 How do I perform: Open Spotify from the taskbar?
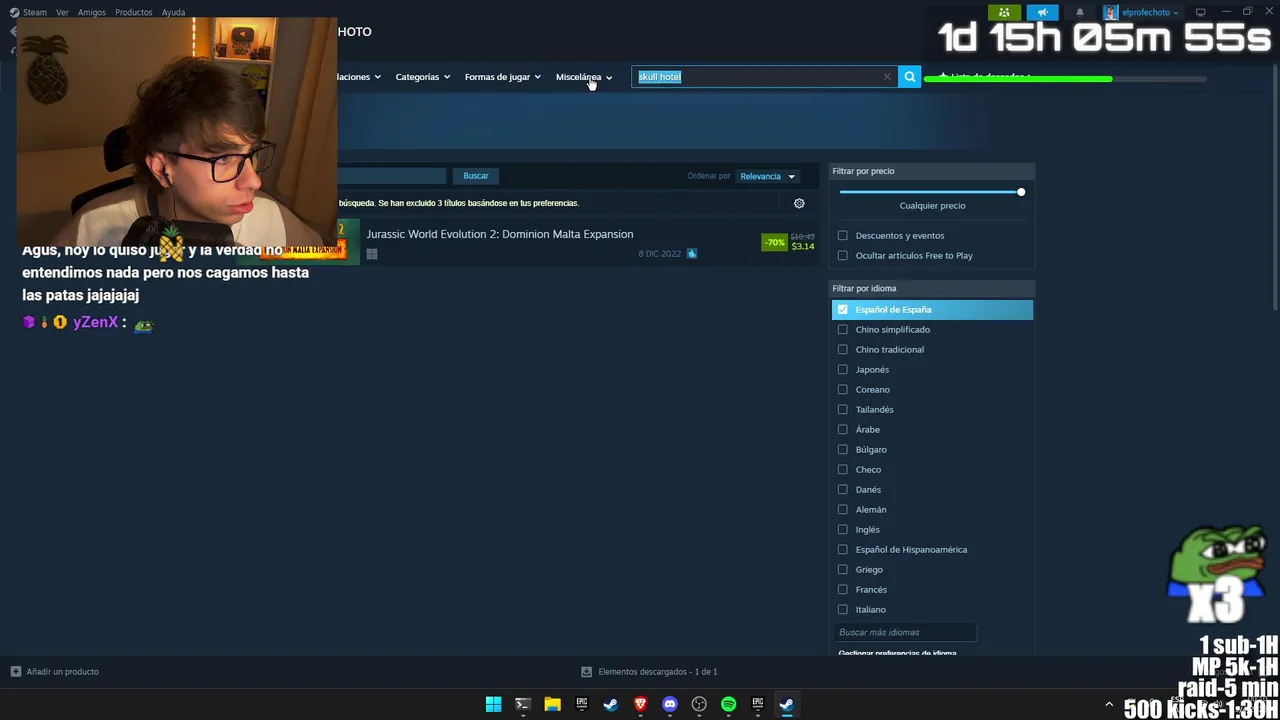pyautogui.click(x=728, y=704)
